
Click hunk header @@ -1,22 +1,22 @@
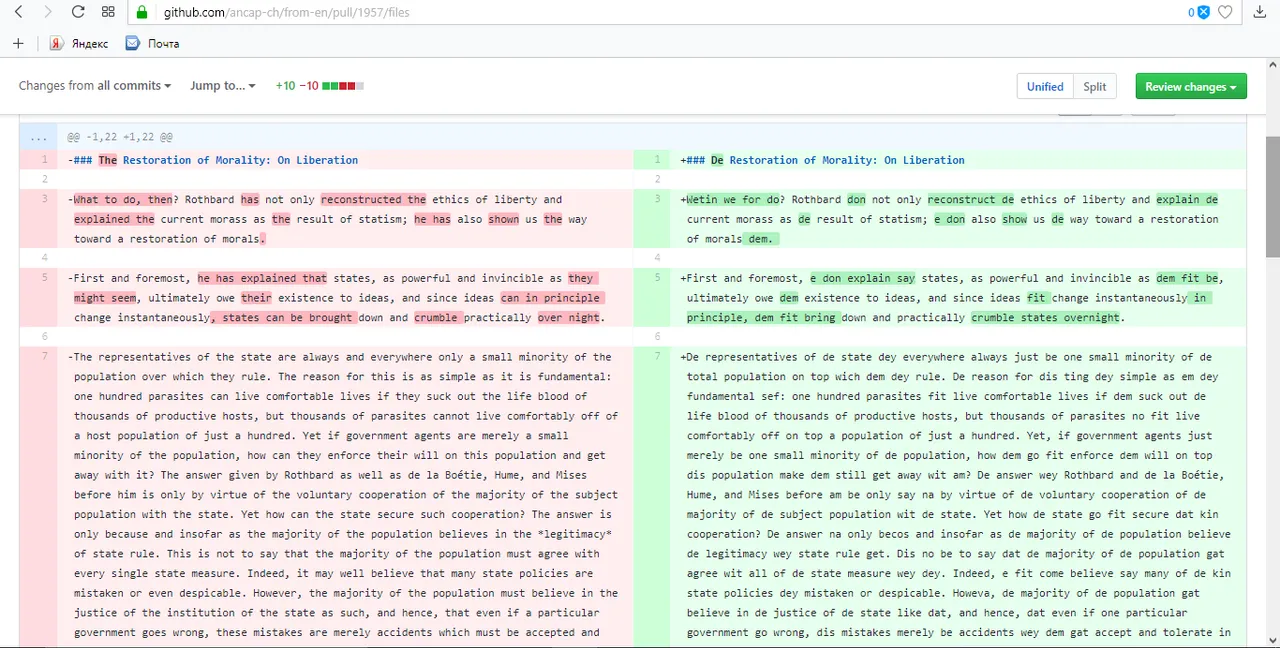pos(120,137)
